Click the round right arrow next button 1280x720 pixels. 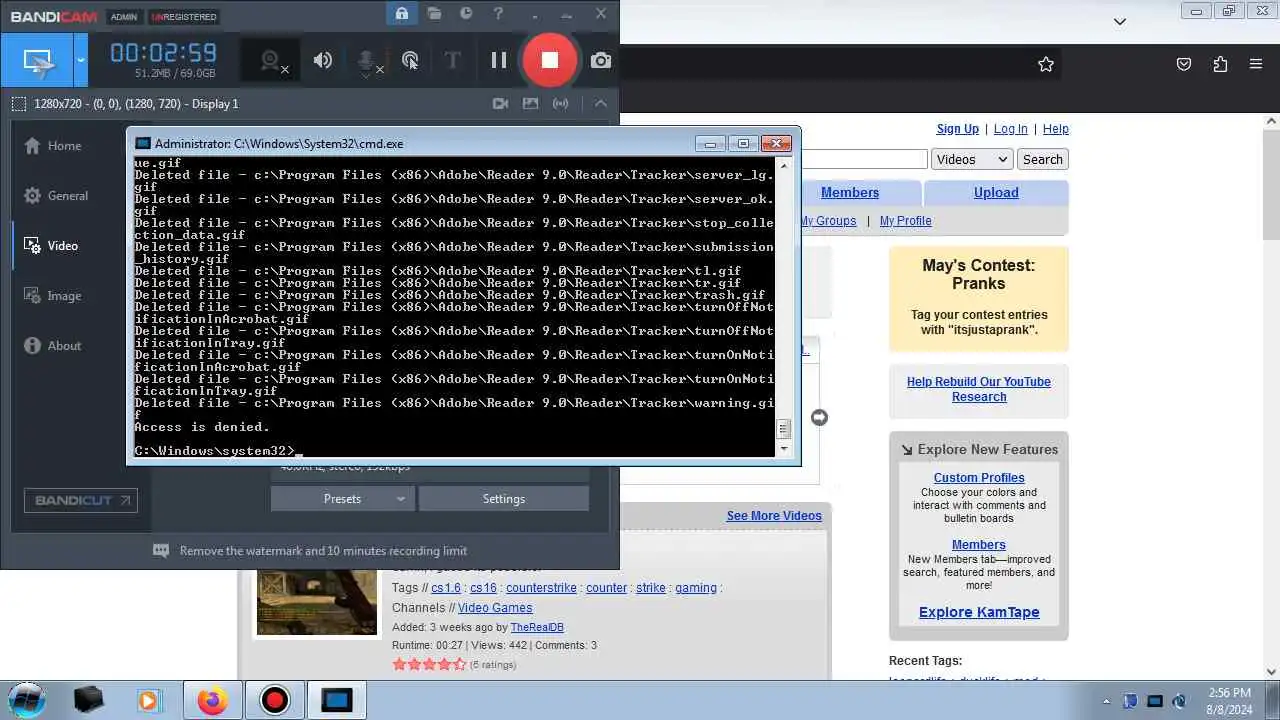[819, 418]
